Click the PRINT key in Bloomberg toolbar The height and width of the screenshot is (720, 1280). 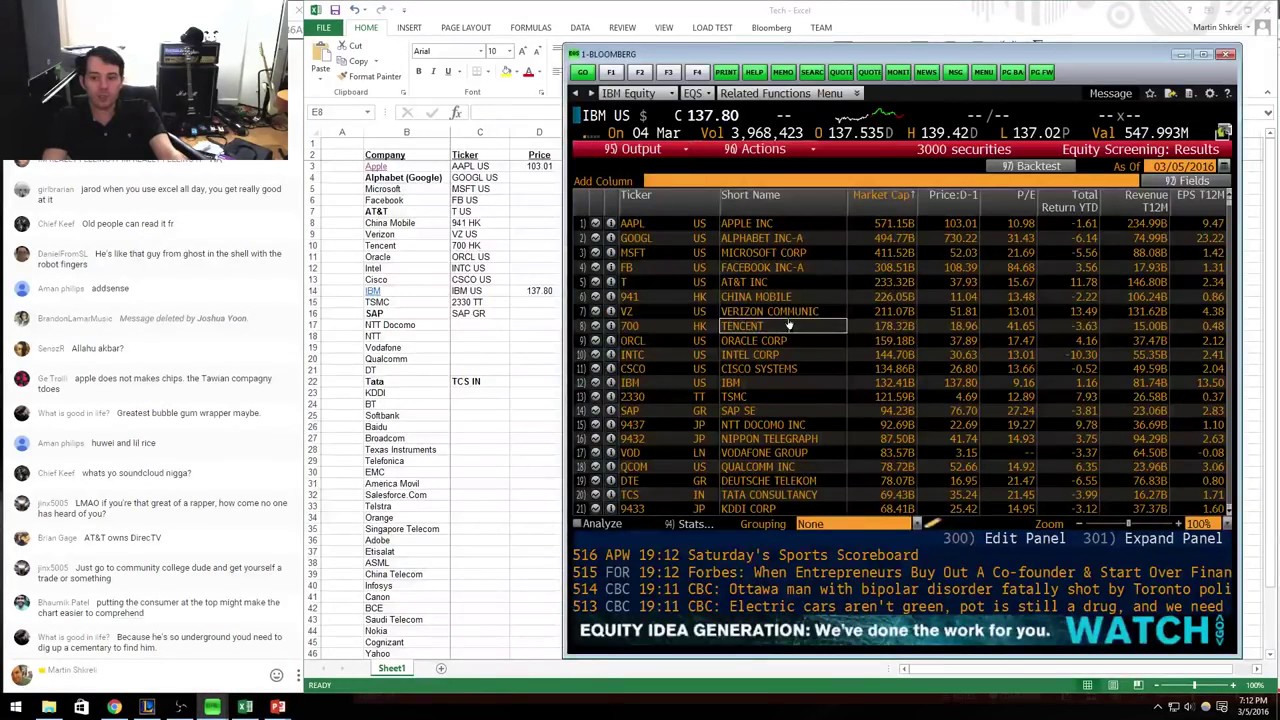point(726,72)
